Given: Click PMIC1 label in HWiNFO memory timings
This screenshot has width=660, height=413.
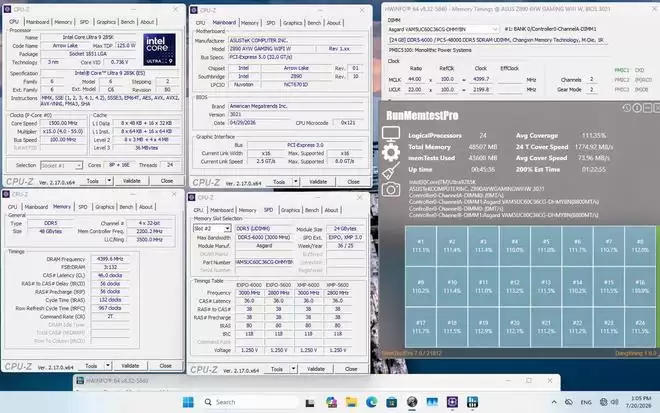Looking at the screenshot, I should click(621, 70).
